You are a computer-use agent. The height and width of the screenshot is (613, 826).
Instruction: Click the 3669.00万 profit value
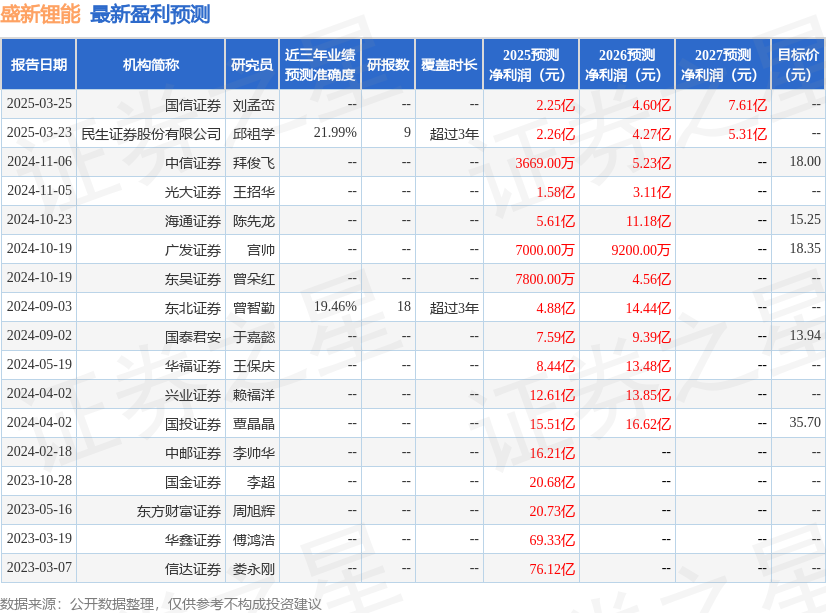pos(545,163)
